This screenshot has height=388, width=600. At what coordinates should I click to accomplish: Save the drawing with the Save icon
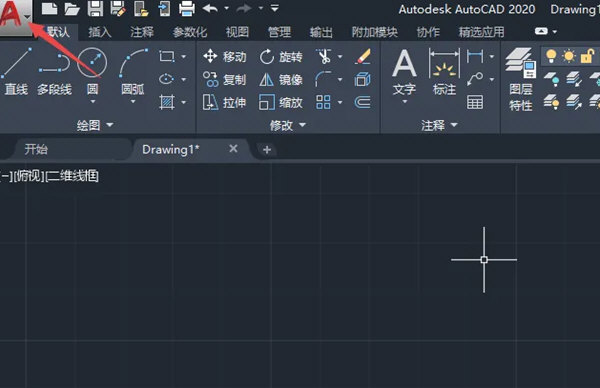[95, 8]
